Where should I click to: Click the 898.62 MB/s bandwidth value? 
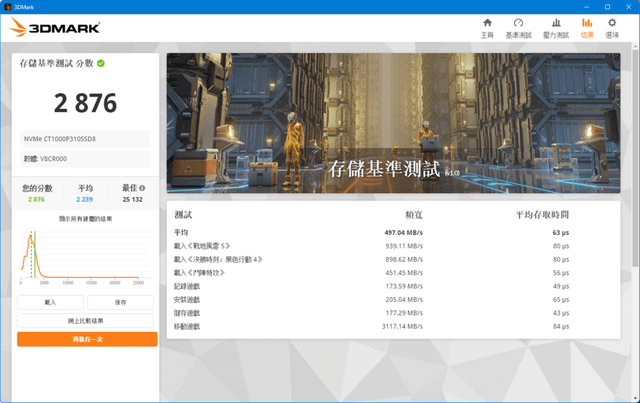click(x=404, y=259)
